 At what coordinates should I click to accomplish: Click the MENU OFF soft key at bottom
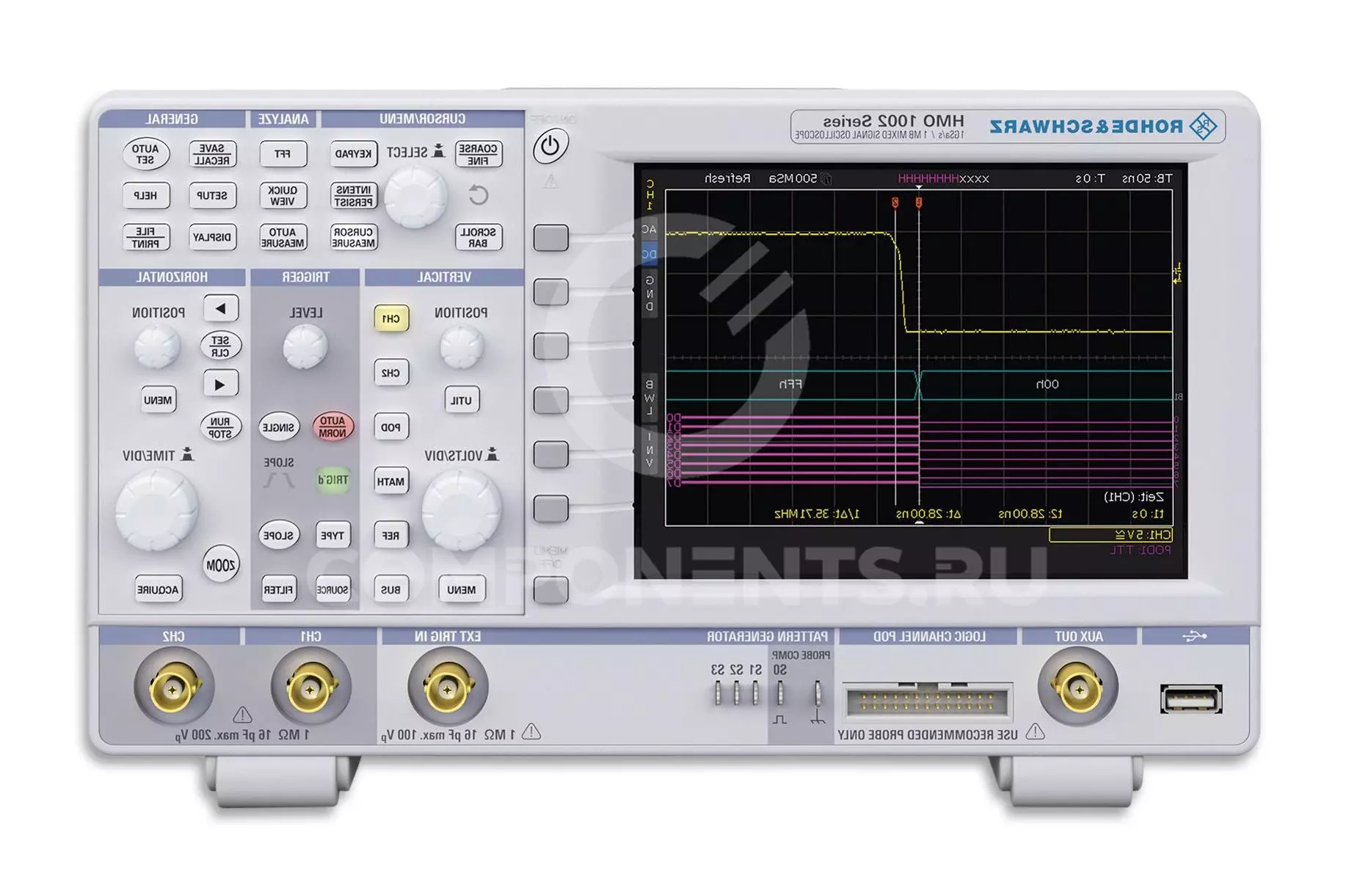(x=550, y=590)
